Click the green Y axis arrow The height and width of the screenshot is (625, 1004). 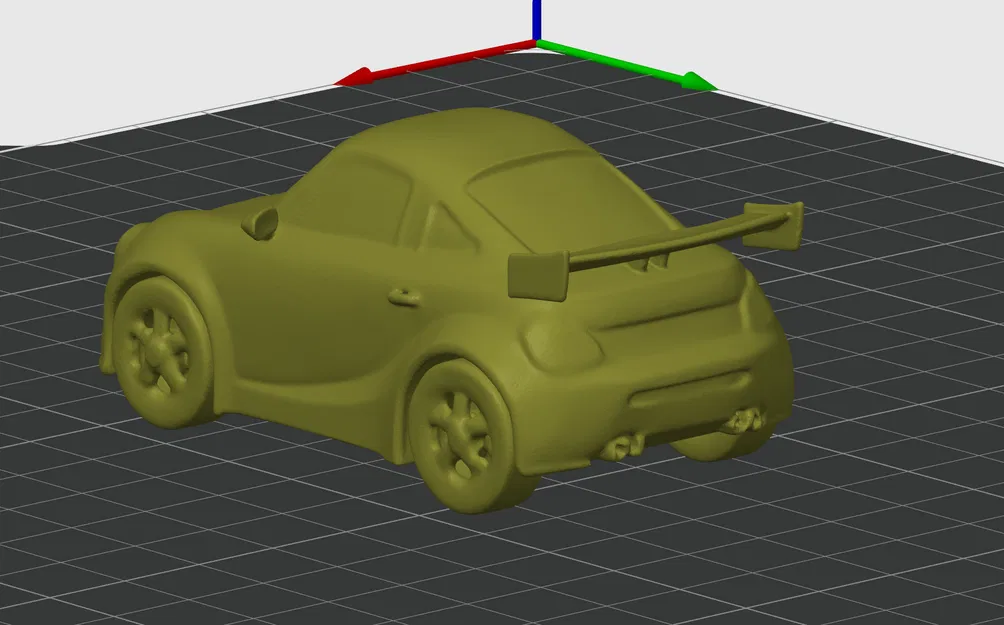[626, 66]
